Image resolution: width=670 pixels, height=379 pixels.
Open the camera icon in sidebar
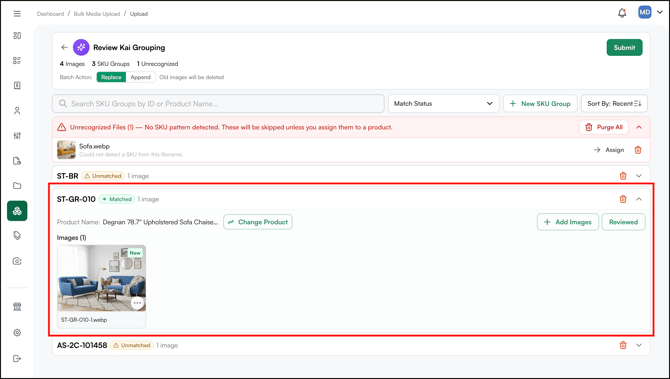(17, 261)
